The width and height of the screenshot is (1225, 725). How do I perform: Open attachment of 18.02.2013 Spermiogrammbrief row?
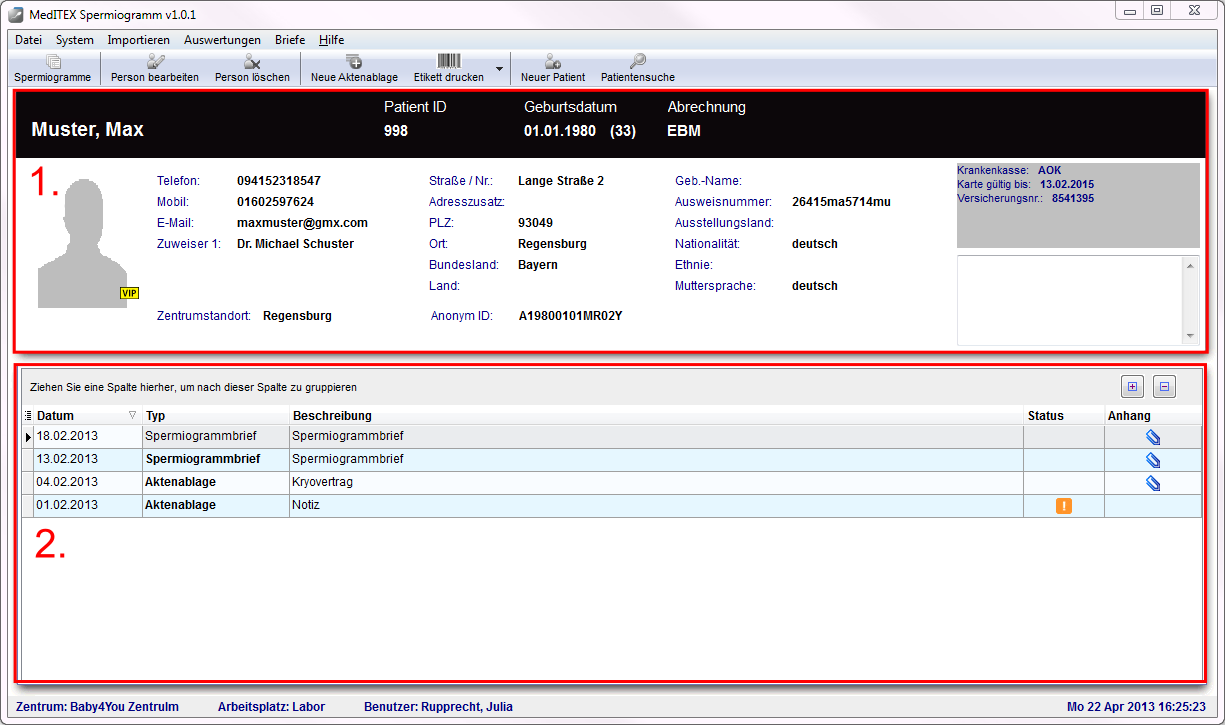1152,437
